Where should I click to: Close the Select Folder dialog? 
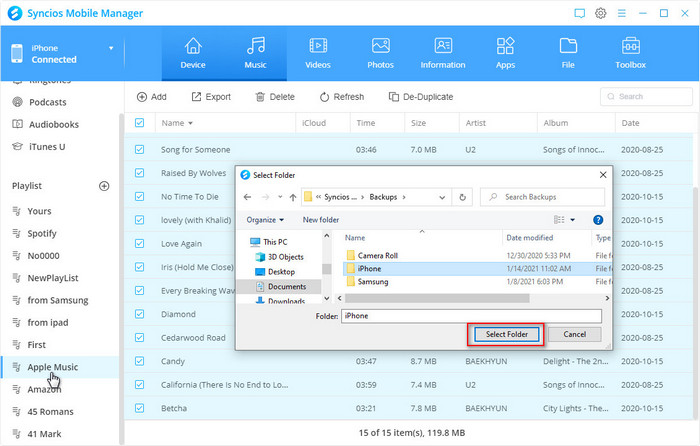pyautogui.click(x=603, y=175)
